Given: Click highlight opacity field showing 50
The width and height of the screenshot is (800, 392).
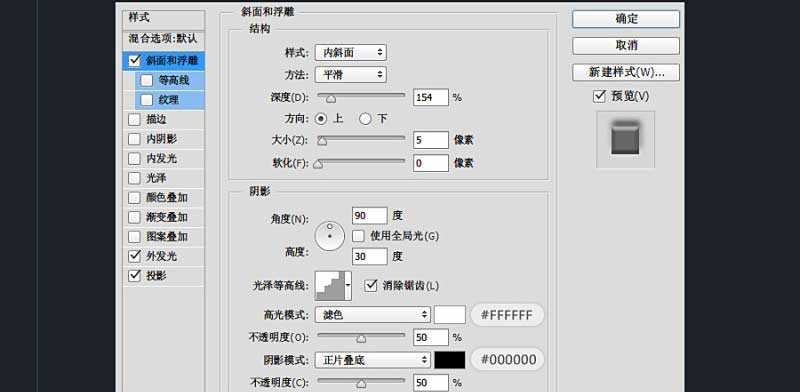Looking at the screenshot, I should (x=431, y=337).
